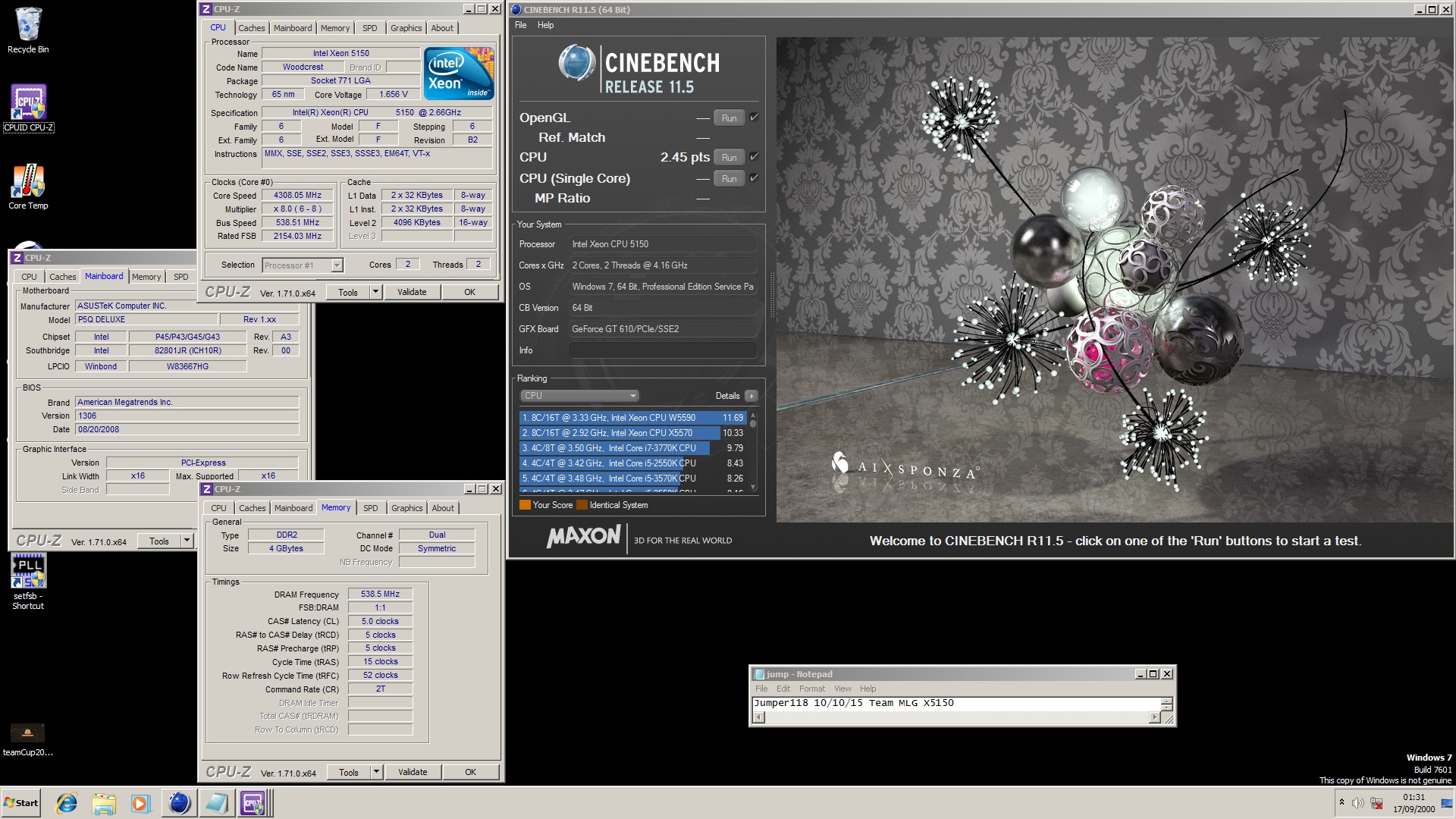
Task: Open the Ranking CPU dropdown
Action: click(x=579, y=396)
